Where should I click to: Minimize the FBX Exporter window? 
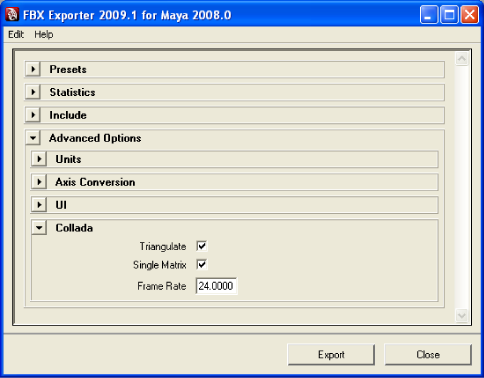click(x=429, y=15)
